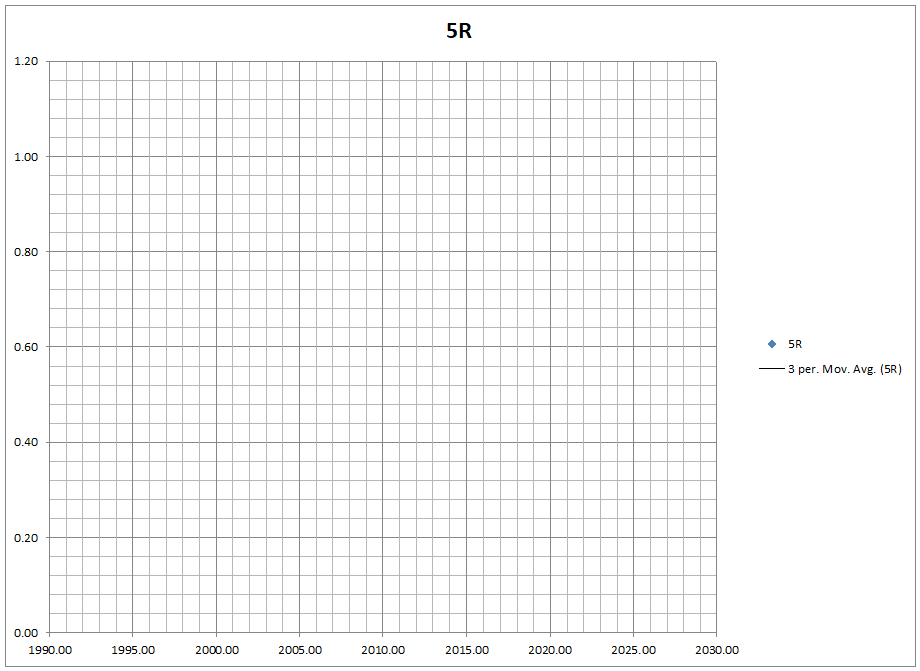Click the vertical axis label 1.20

(27, 61)
